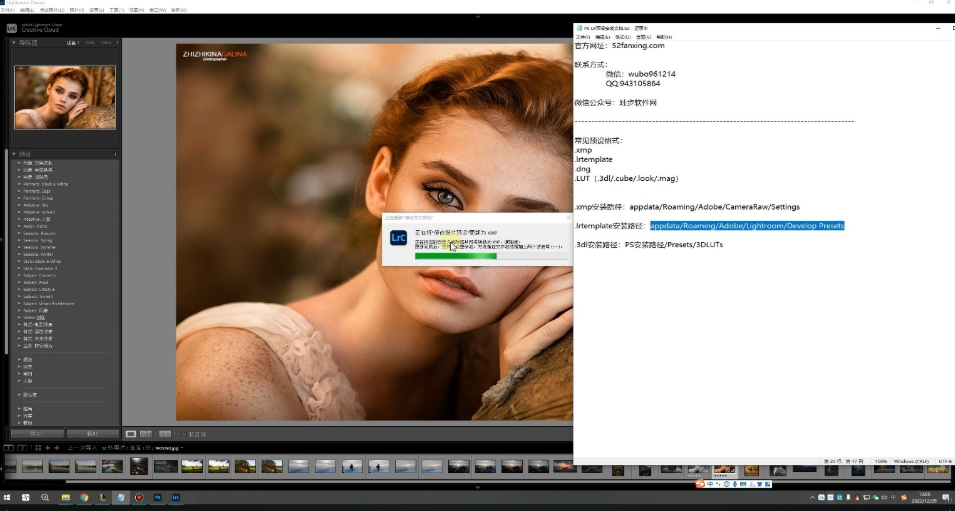Click the Lightroom Classic logo in header

(13, 26)
